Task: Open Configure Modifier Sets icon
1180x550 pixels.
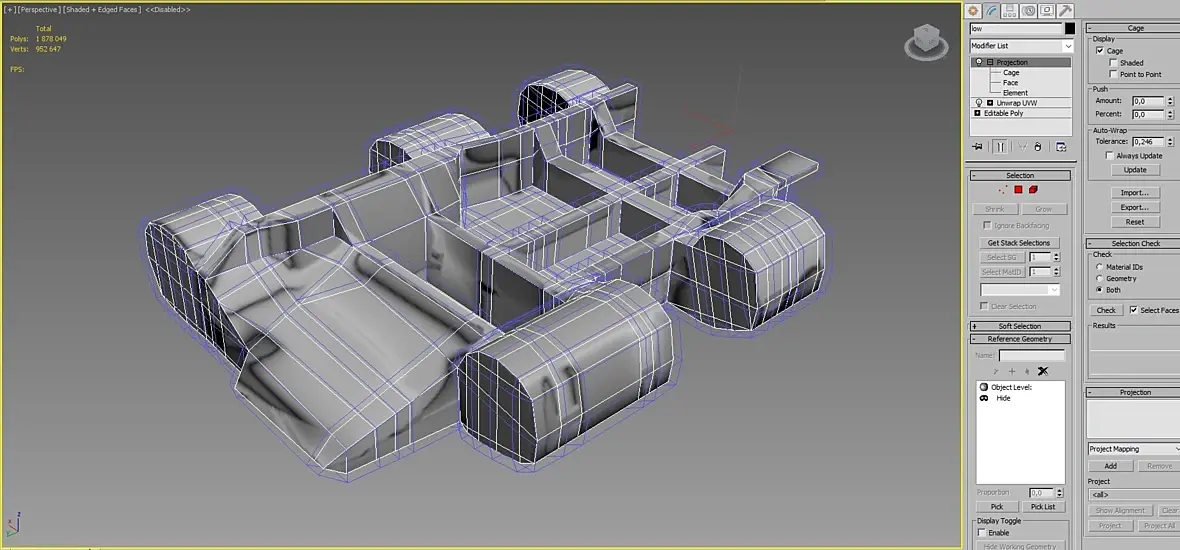Action: click(1061, 147)
